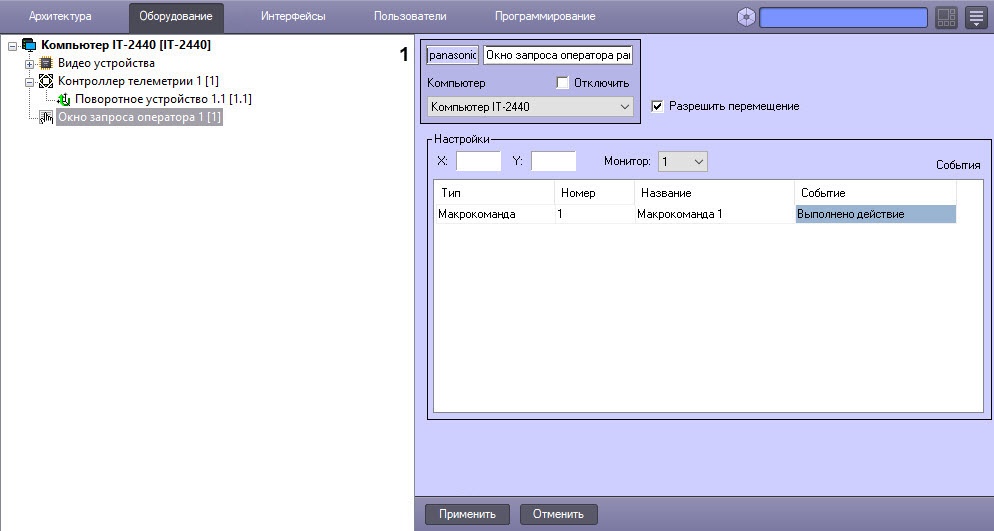Click the Видео устройства chip icon

(x=46, y=63)
